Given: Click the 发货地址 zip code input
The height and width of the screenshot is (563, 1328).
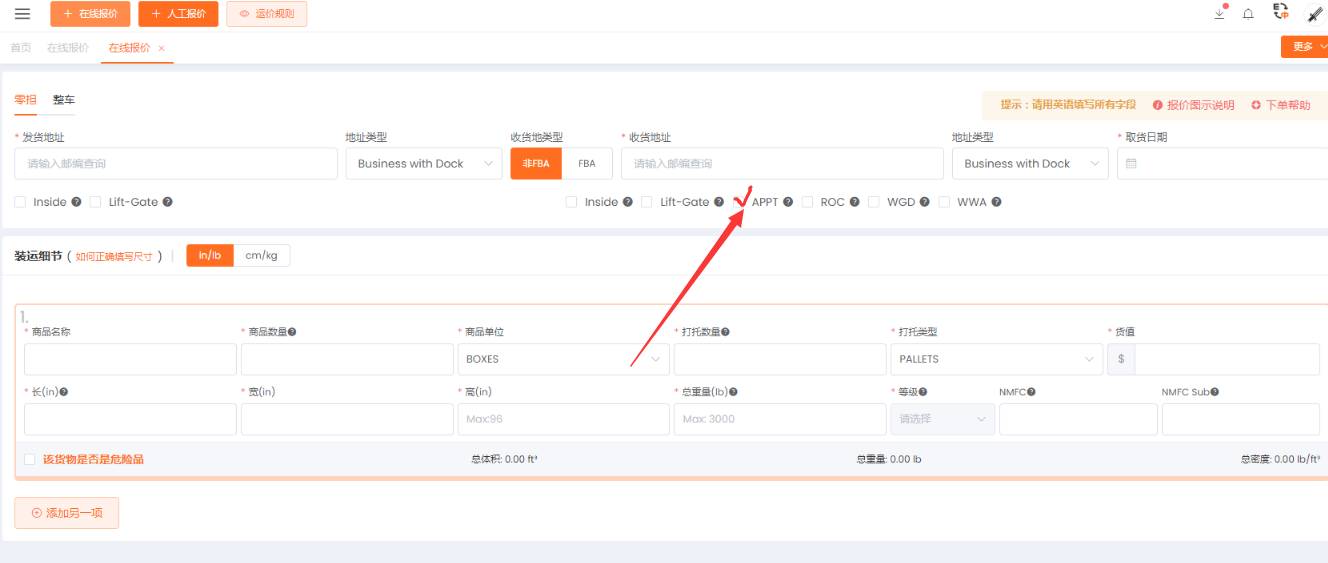Looking at the screenshot, I should point(175,164).
